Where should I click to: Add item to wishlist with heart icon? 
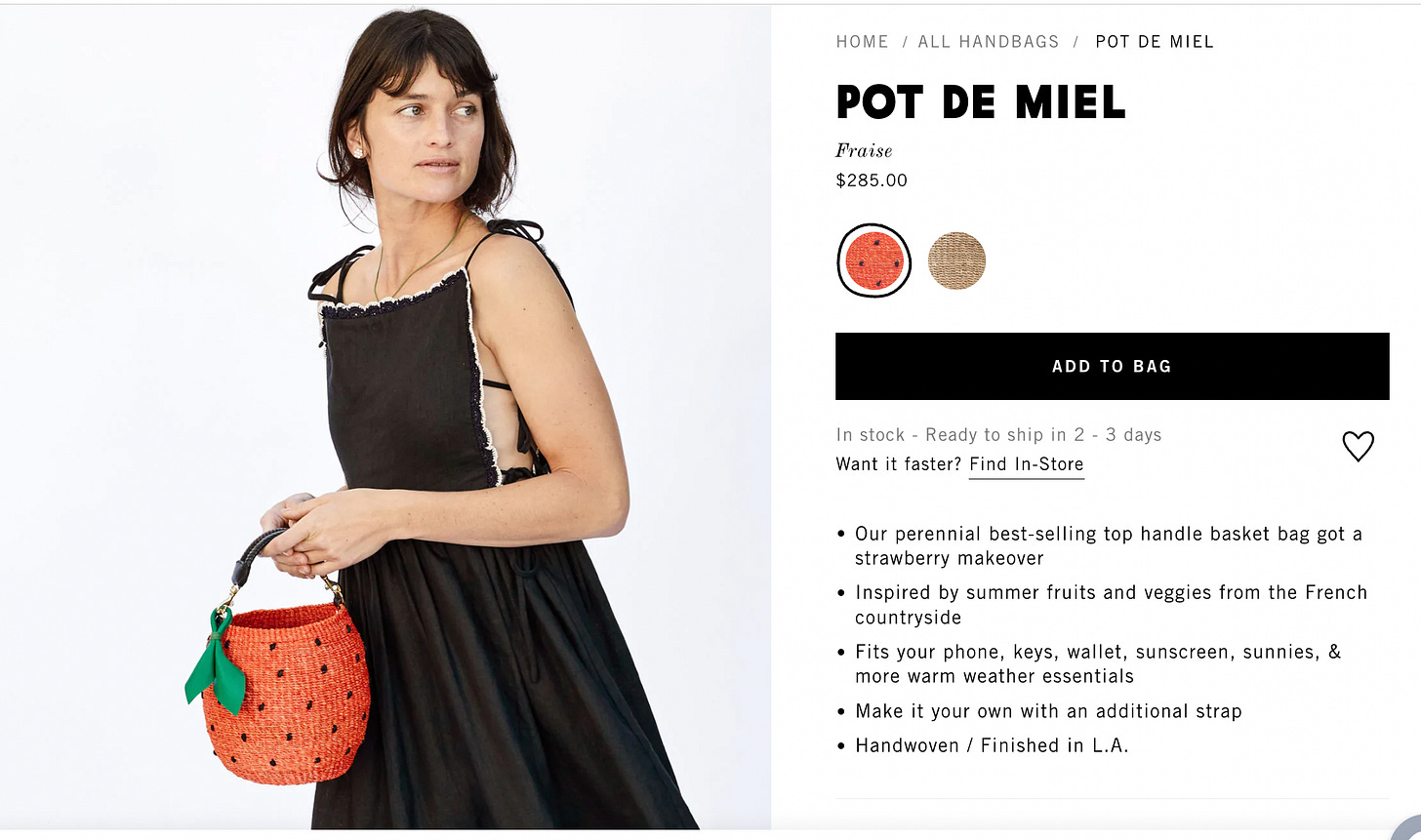pos(1358,446)
